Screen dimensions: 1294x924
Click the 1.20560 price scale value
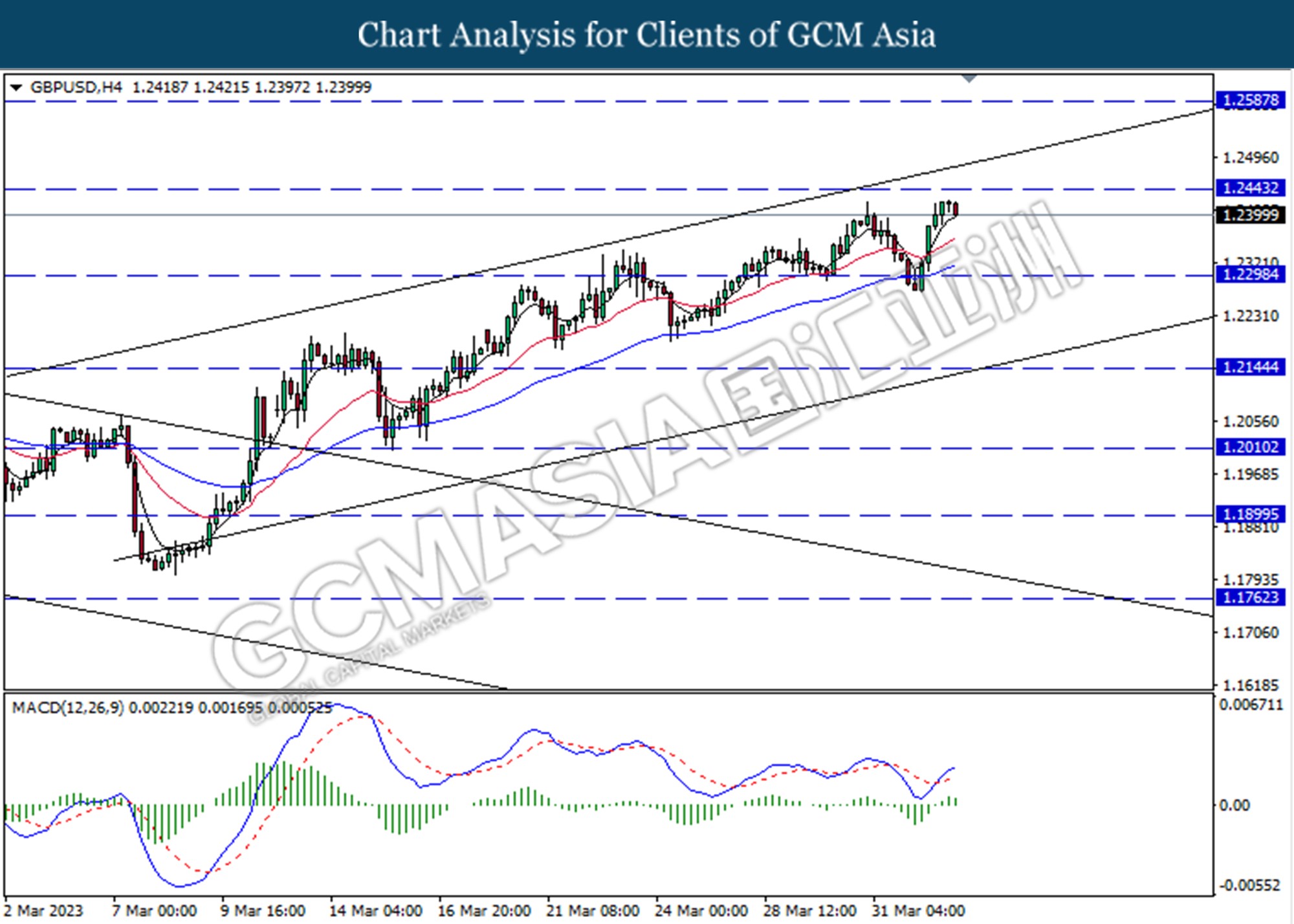pos(1250,422)
